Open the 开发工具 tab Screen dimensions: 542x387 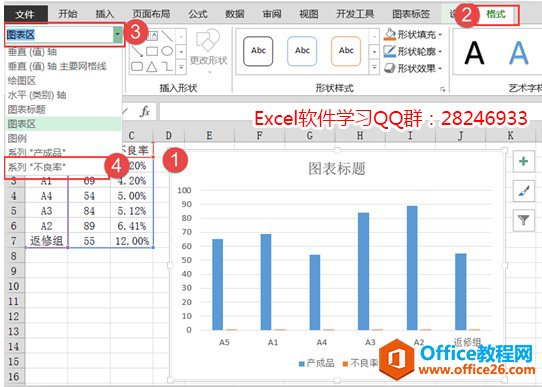(355, 14)
